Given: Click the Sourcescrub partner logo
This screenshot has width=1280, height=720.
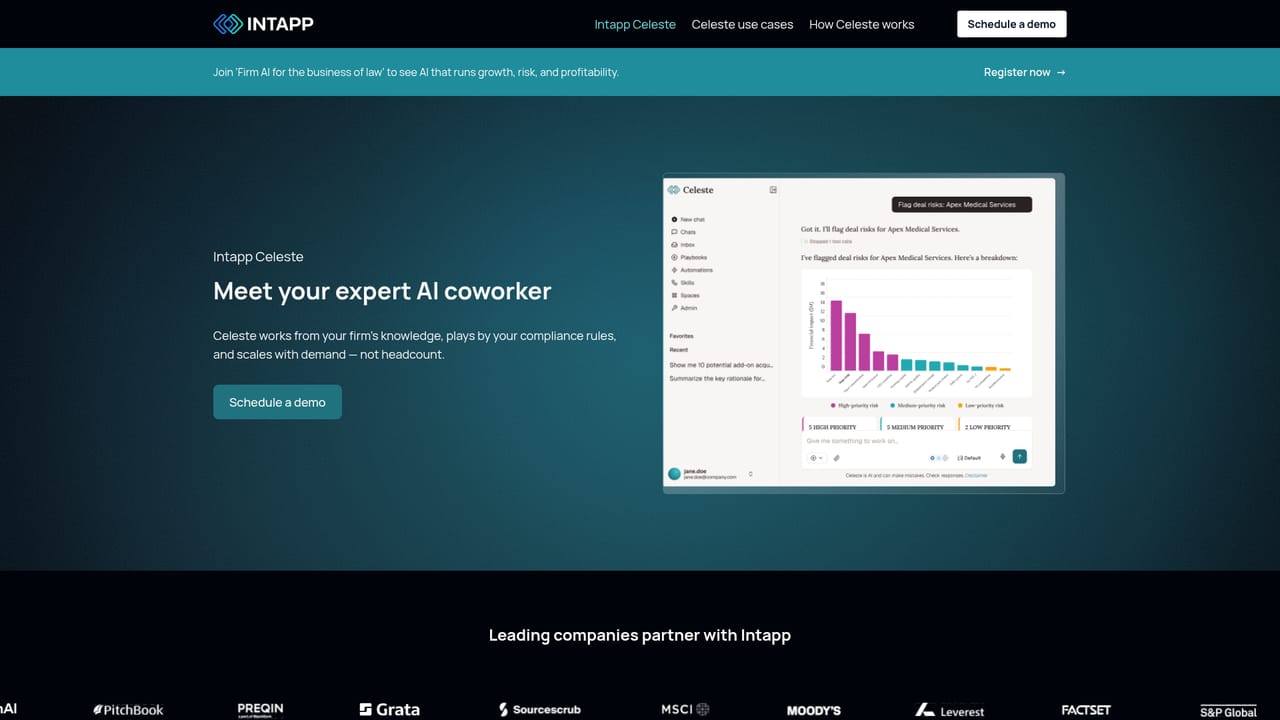Looking at the screenshot, I should click(540, 710).
